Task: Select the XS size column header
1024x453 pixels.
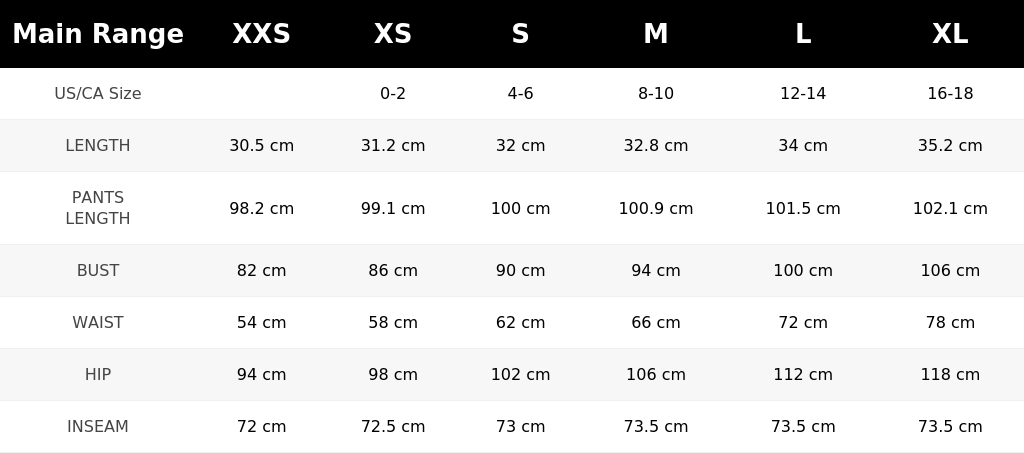Action: (x=392, y=34)
